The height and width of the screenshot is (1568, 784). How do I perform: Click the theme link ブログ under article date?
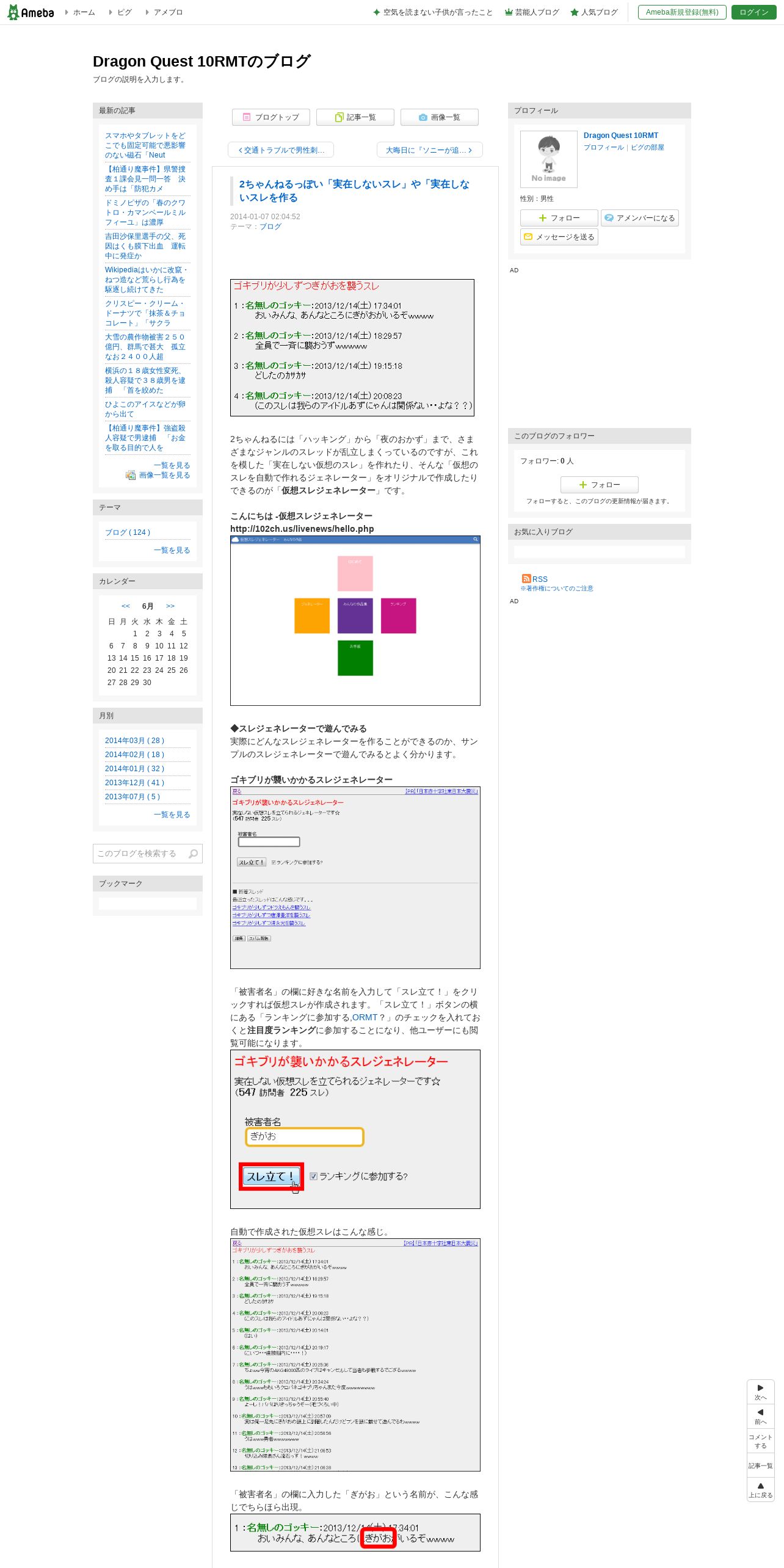coord(270,227)
